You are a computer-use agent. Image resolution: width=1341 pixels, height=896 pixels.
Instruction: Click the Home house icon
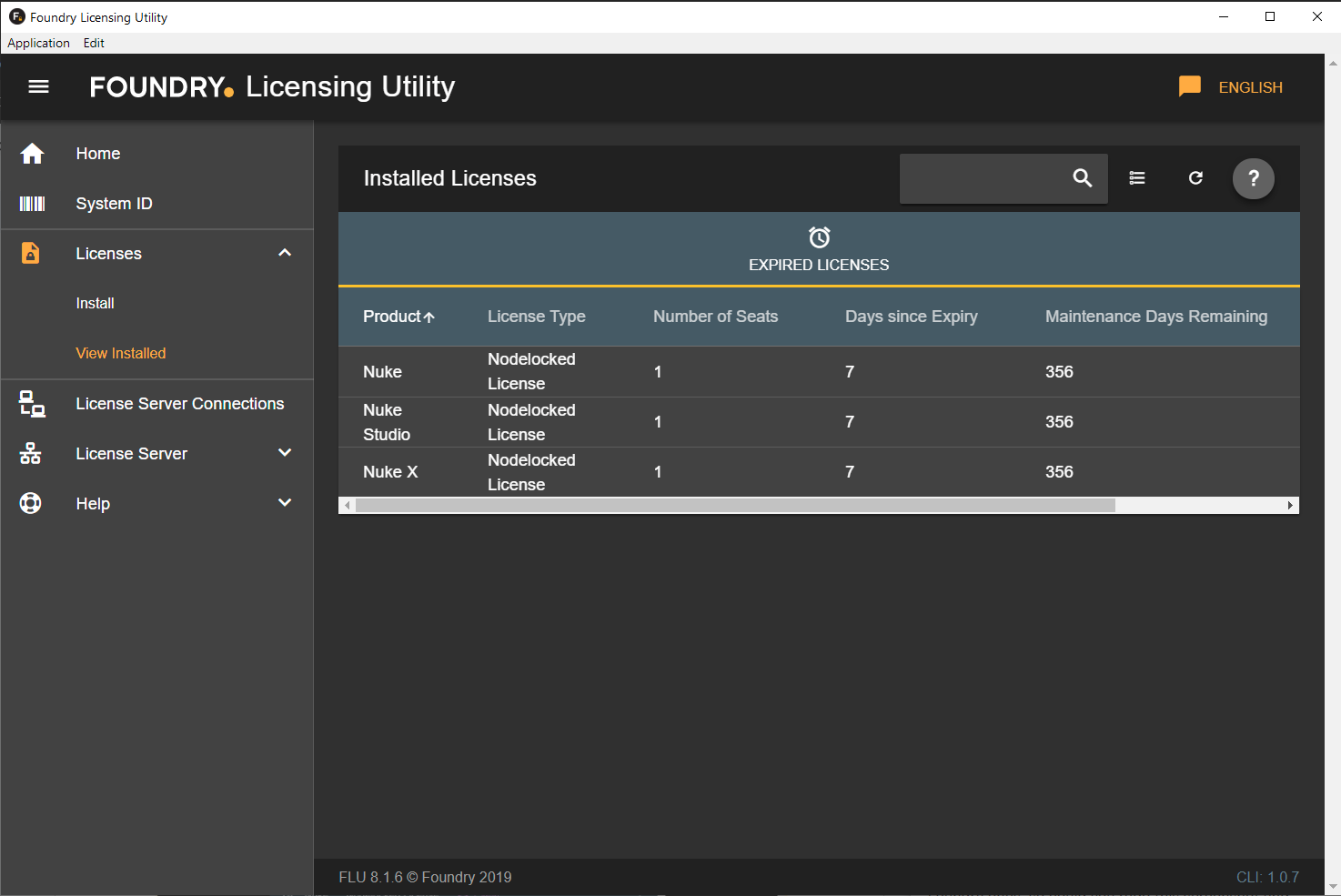[x=32, y=154]
